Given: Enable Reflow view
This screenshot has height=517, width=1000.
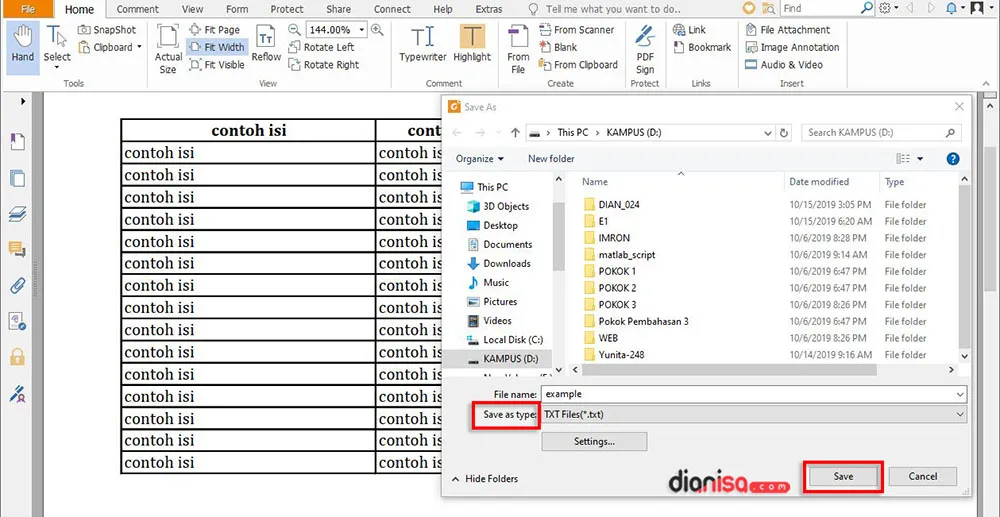Looking at the screenshot, I should [266, 45].
